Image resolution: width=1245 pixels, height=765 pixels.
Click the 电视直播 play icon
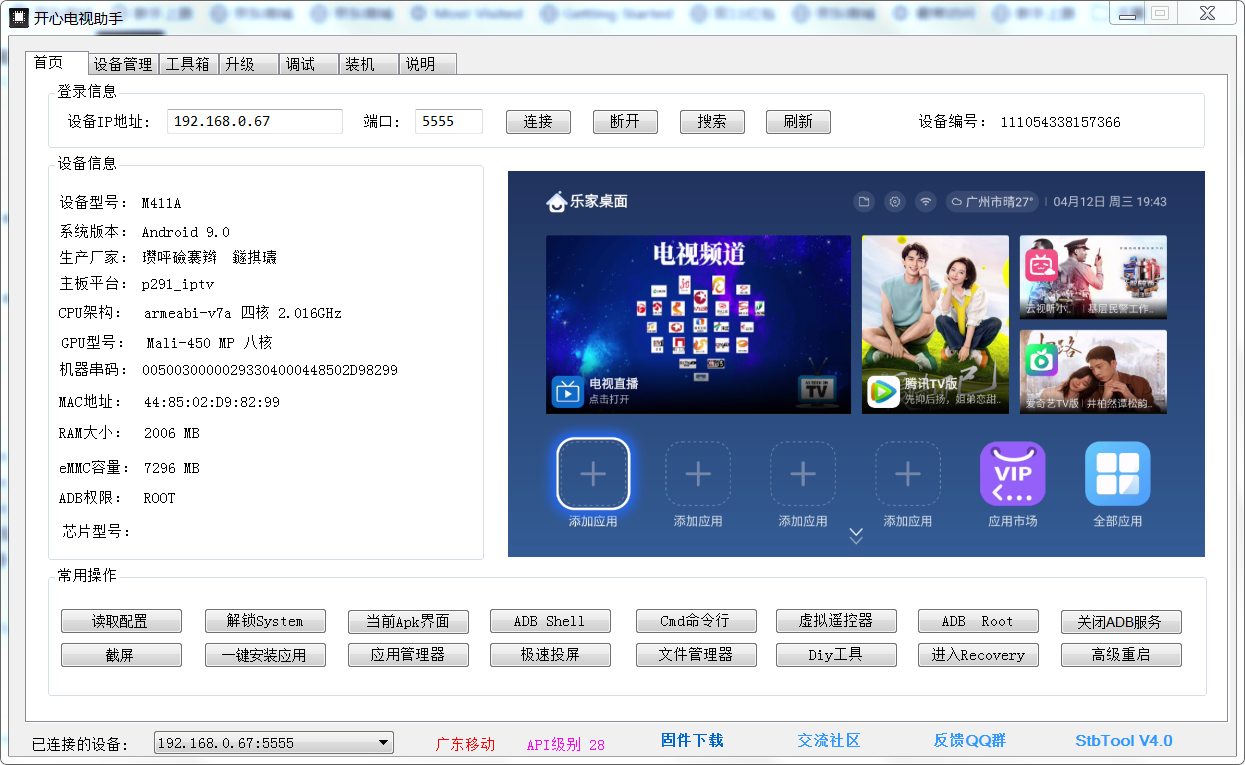coord(565,390)
